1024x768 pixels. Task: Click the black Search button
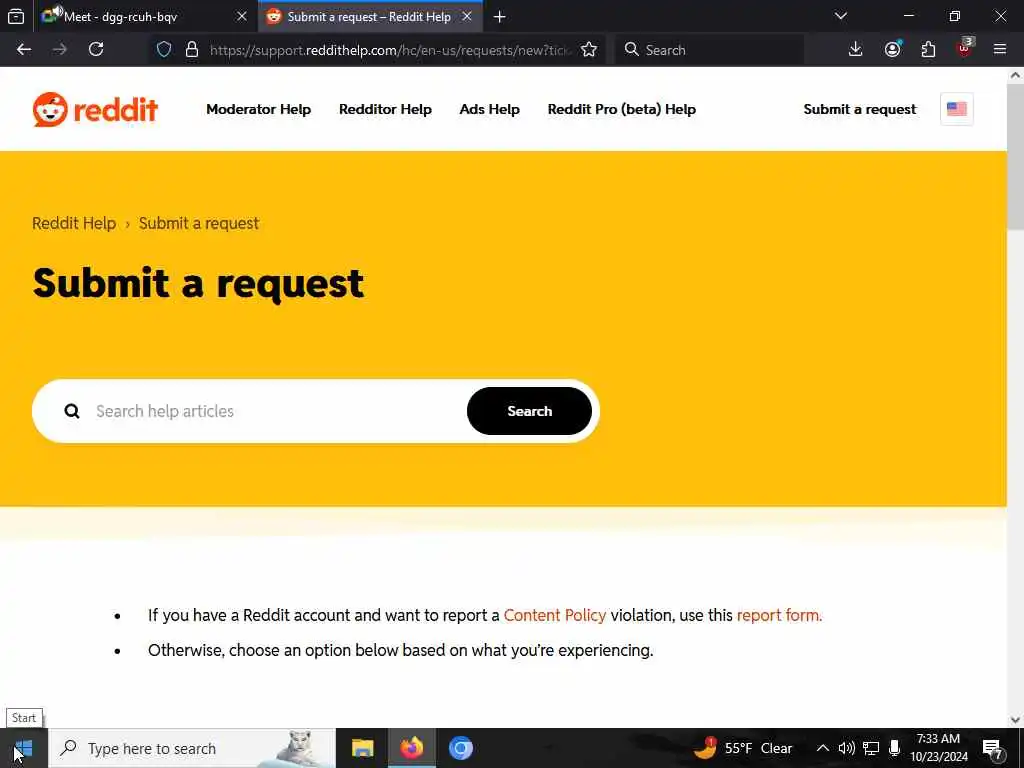[x=529, y=411]
